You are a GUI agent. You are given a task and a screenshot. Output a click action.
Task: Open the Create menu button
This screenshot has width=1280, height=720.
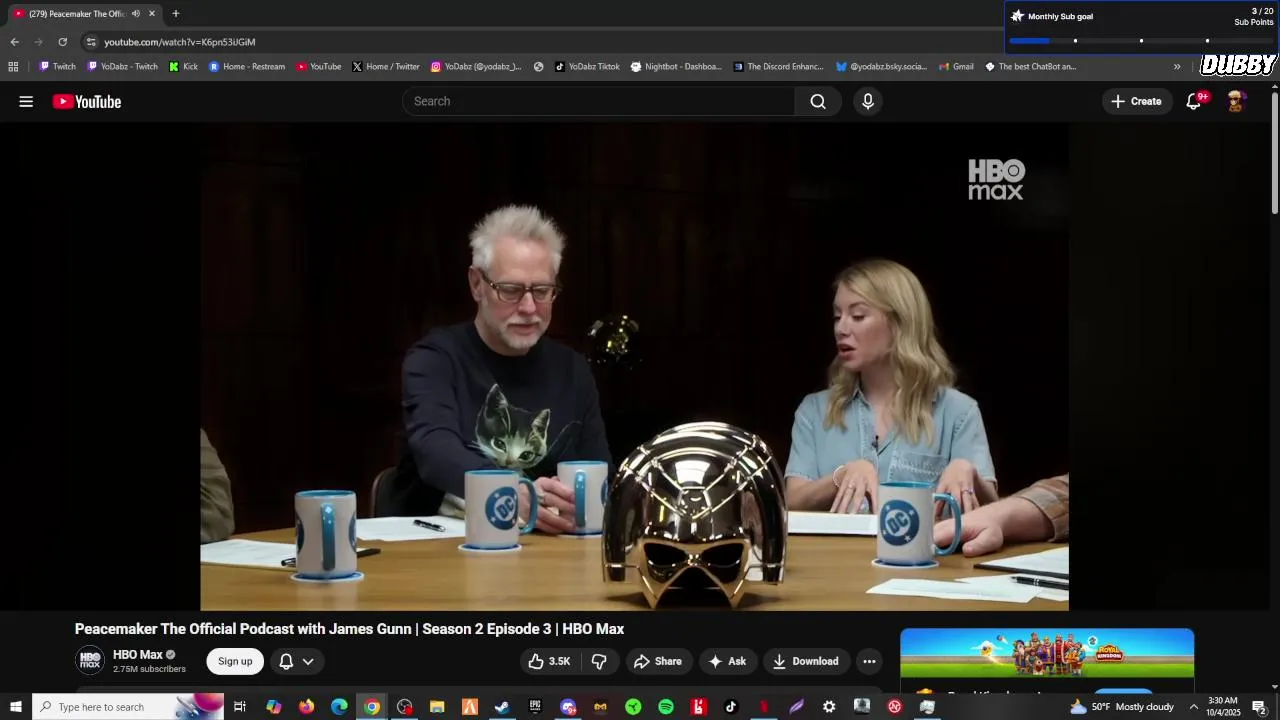1137,101
